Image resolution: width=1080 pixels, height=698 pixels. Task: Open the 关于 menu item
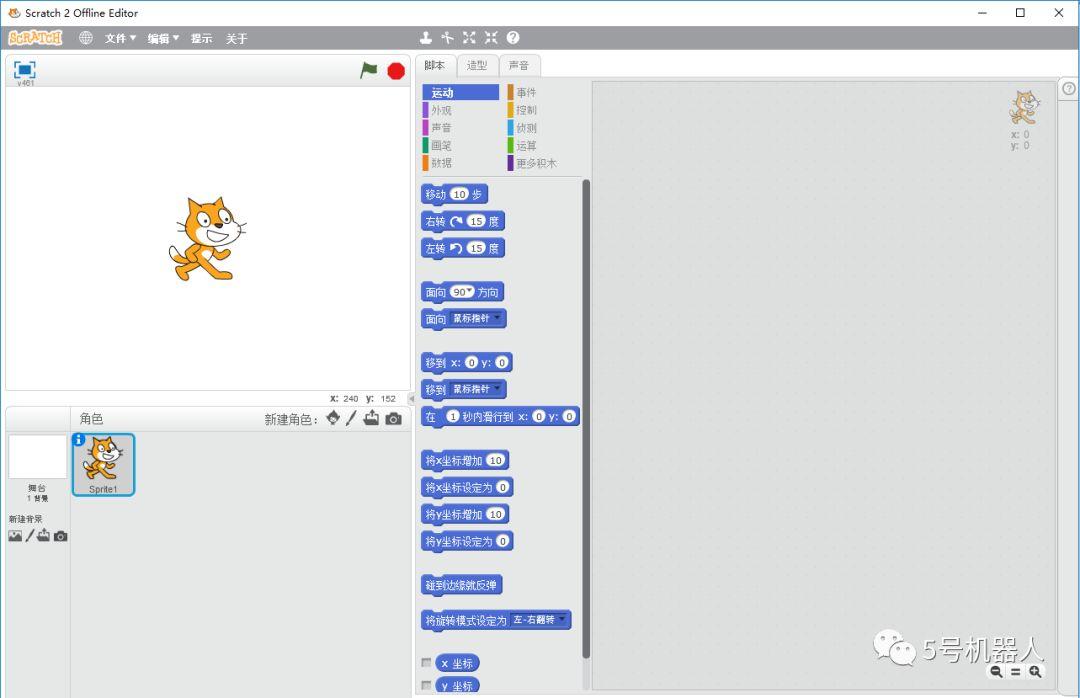(x=236, y=39)
